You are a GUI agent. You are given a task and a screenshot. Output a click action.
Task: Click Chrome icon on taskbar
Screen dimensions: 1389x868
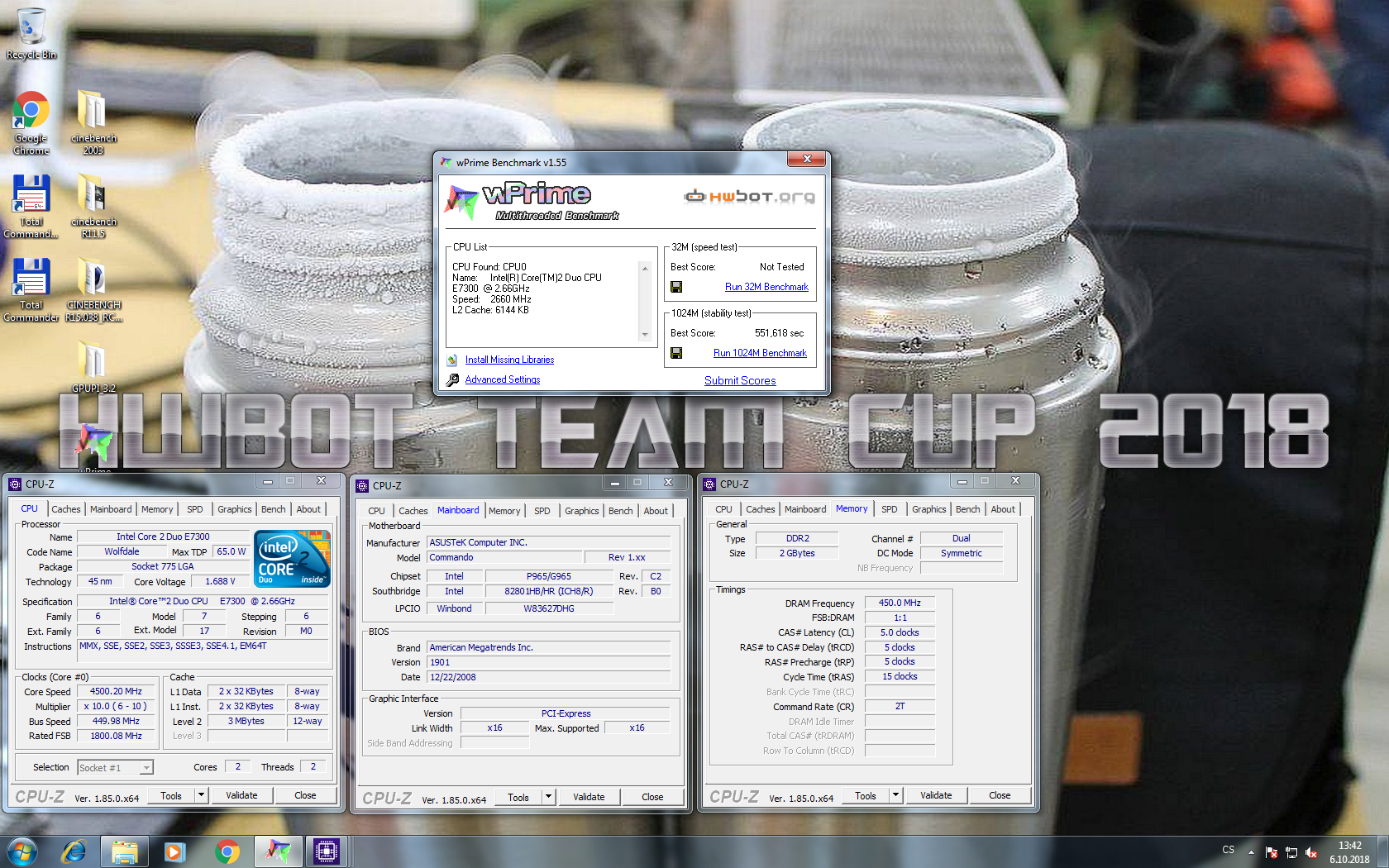click(227, 851)
